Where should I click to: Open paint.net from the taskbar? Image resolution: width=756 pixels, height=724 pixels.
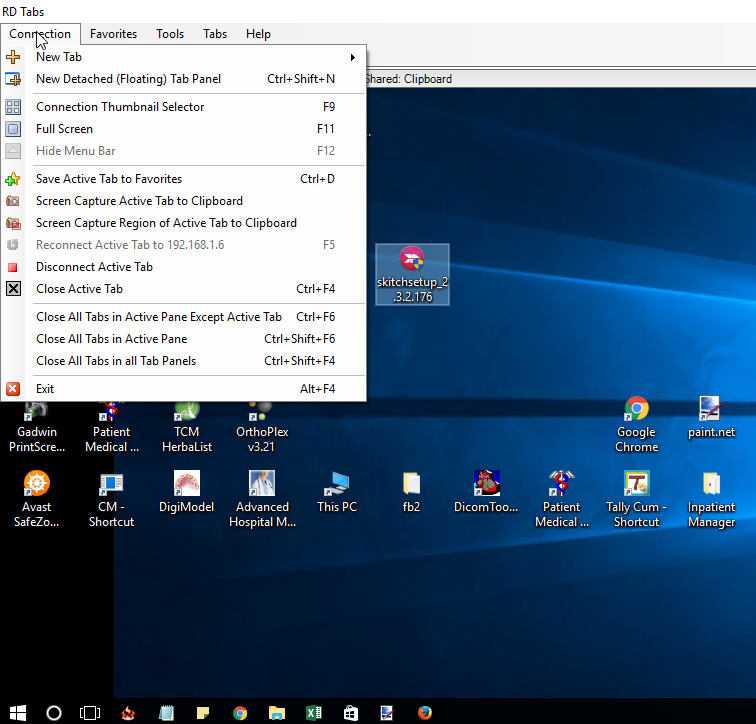pos(387,713)
